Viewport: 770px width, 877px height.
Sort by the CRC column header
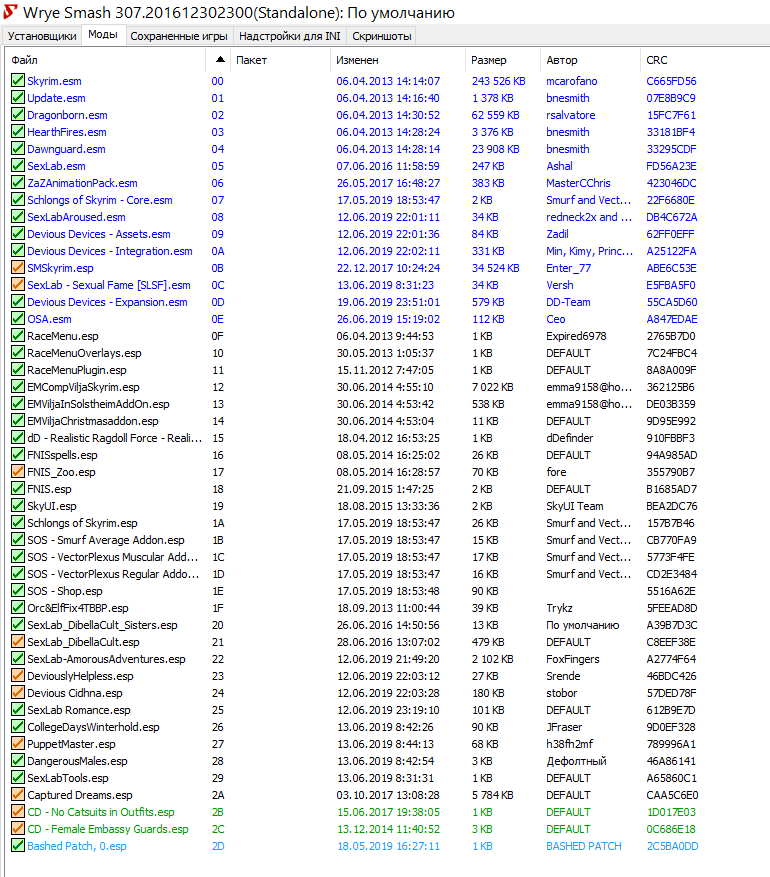(656, 60)
